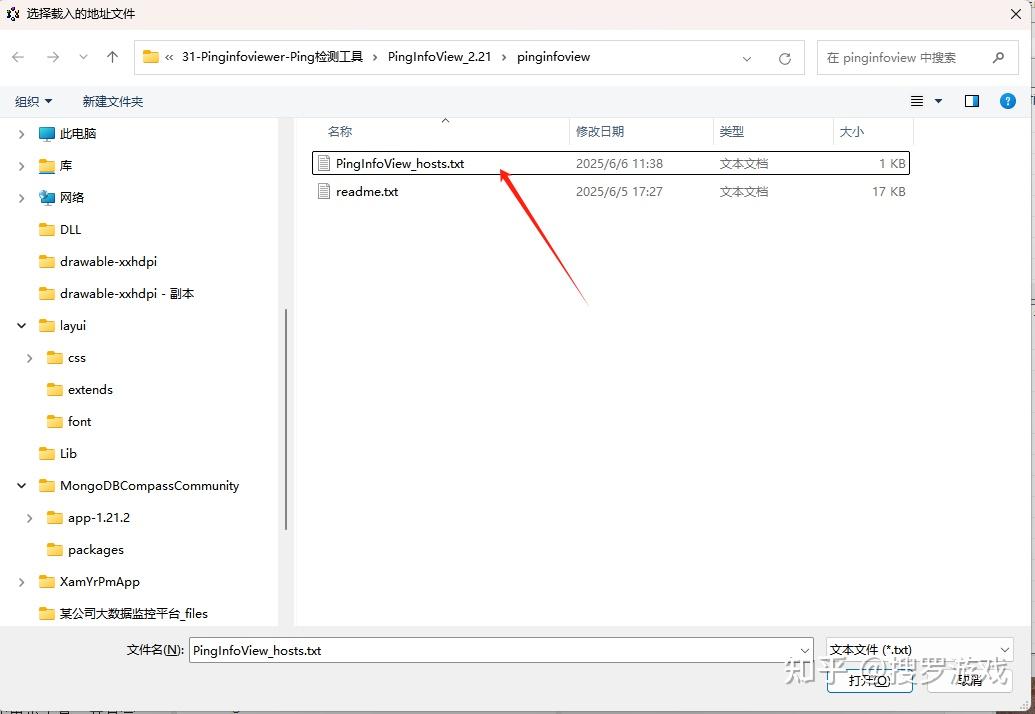
Task: Toggle the preview pane
Action: tap(971, 100)
